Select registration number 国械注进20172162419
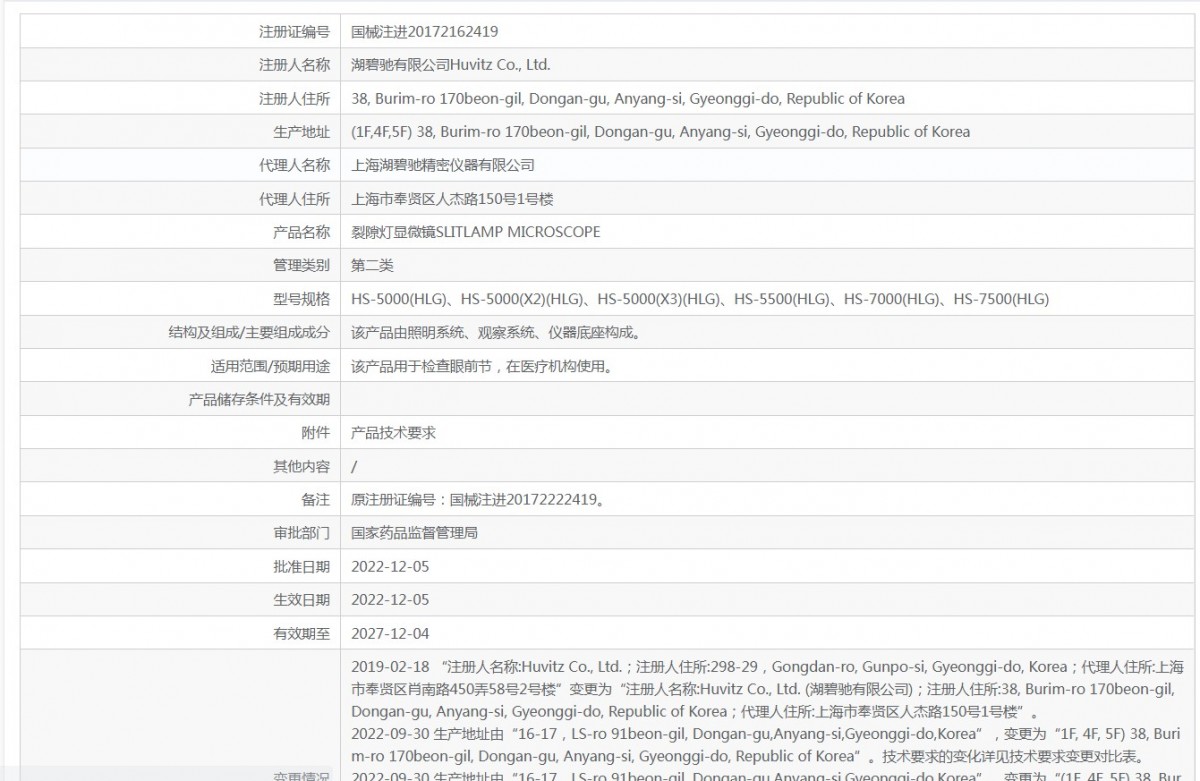 (425, 32)
